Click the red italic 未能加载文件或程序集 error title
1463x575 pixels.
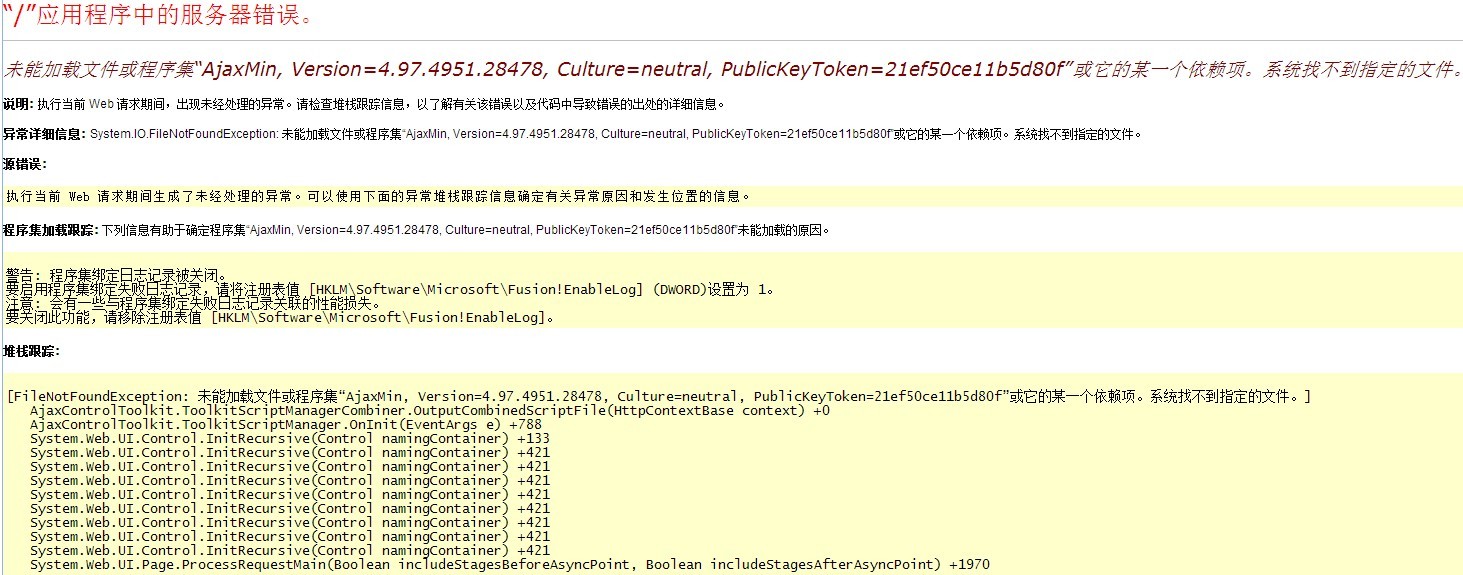[732, 70]
